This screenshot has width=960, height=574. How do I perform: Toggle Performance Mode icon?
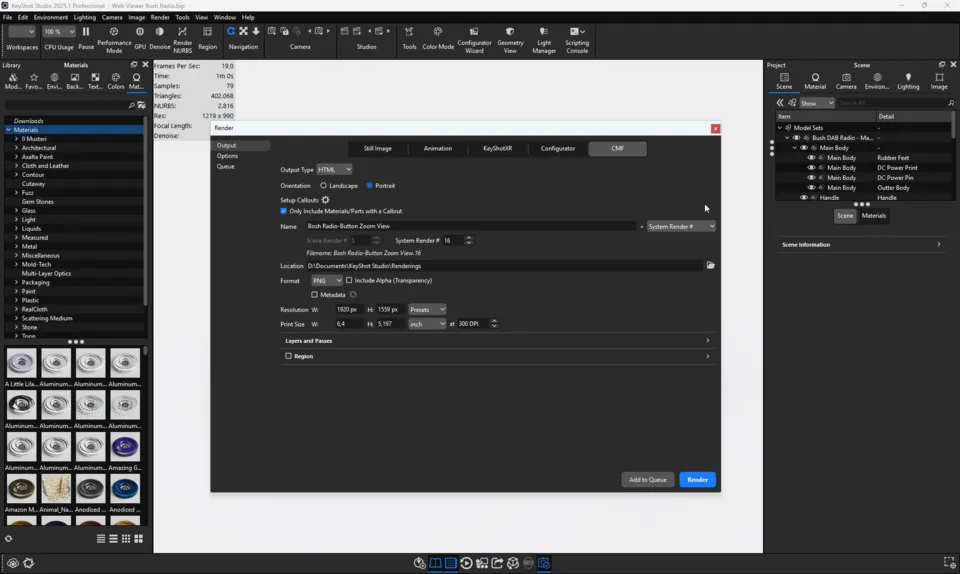click(x=114, y=32)
